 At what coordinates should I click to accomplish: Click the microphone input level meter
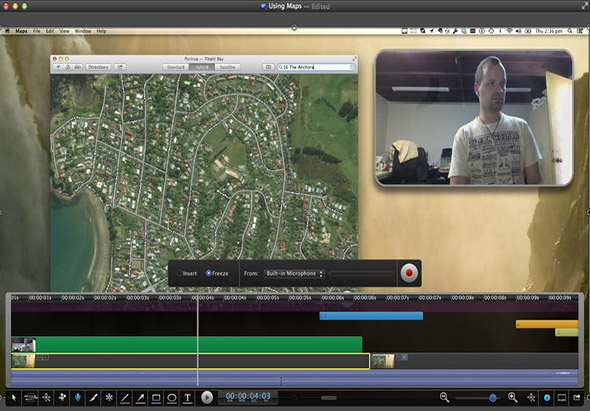tap(360, 274)
